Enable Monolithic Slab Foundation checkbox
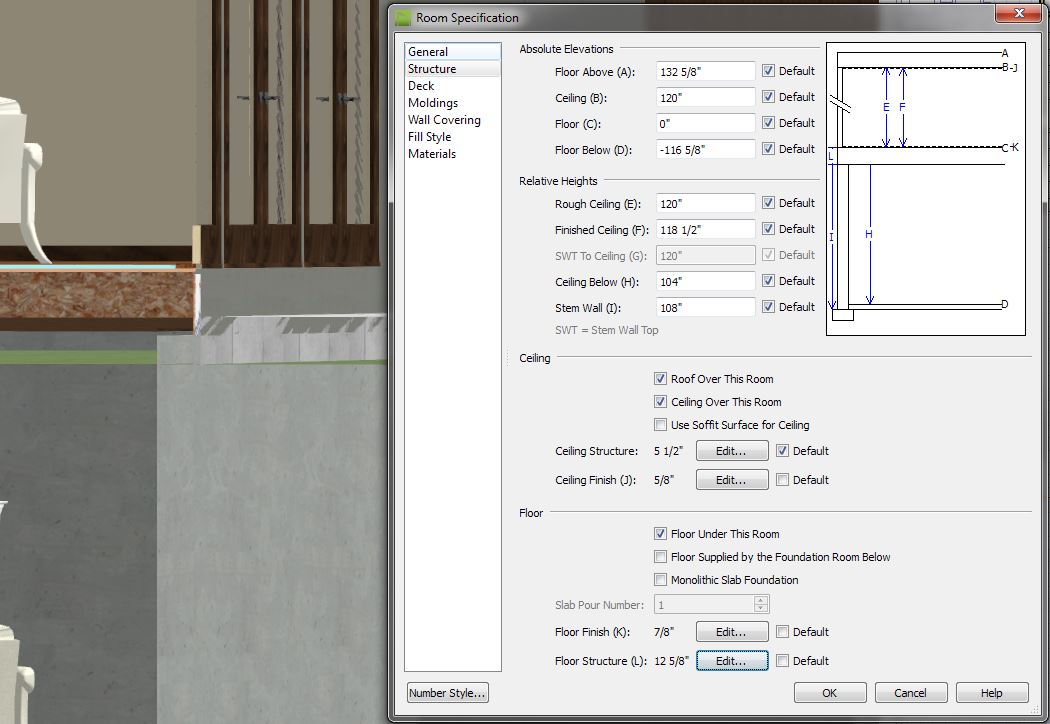The width and height of the screenshot is (1050, 724). coord(660,580)
